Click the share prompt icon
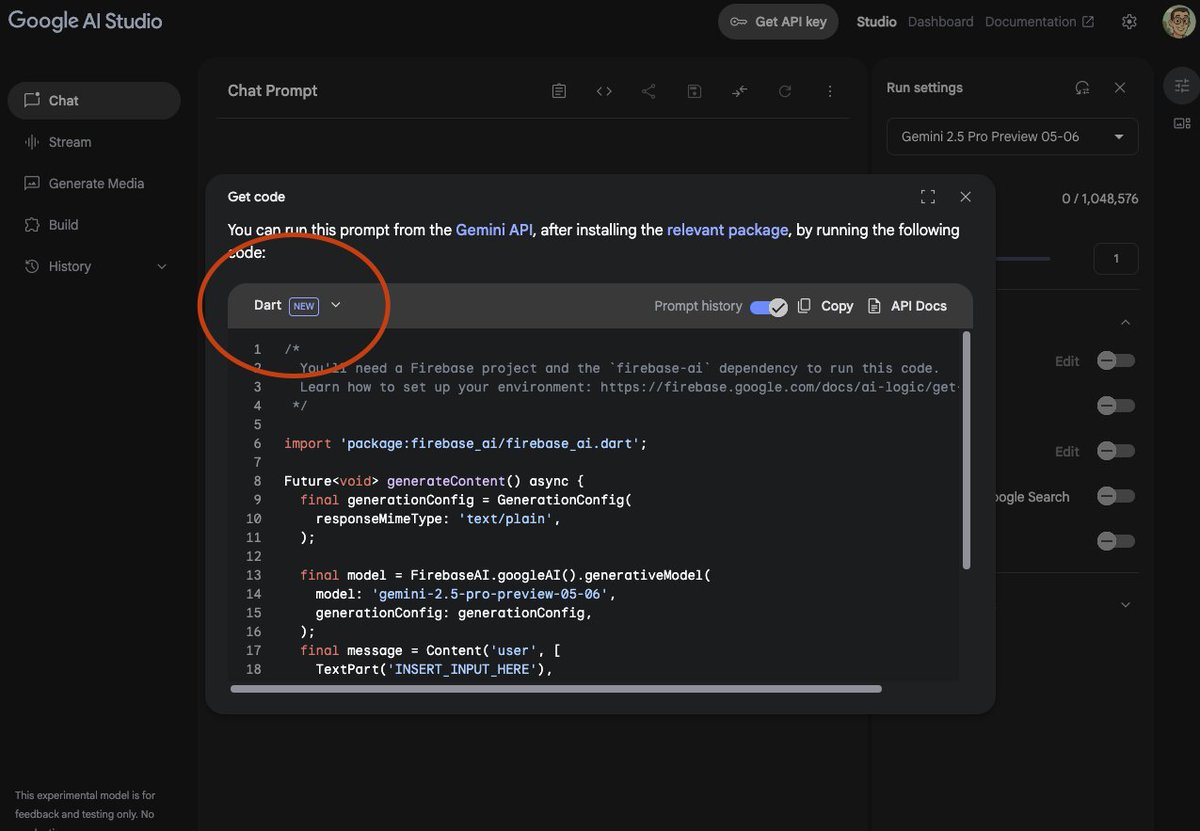The image size is (1200, 831). [649, 91]
